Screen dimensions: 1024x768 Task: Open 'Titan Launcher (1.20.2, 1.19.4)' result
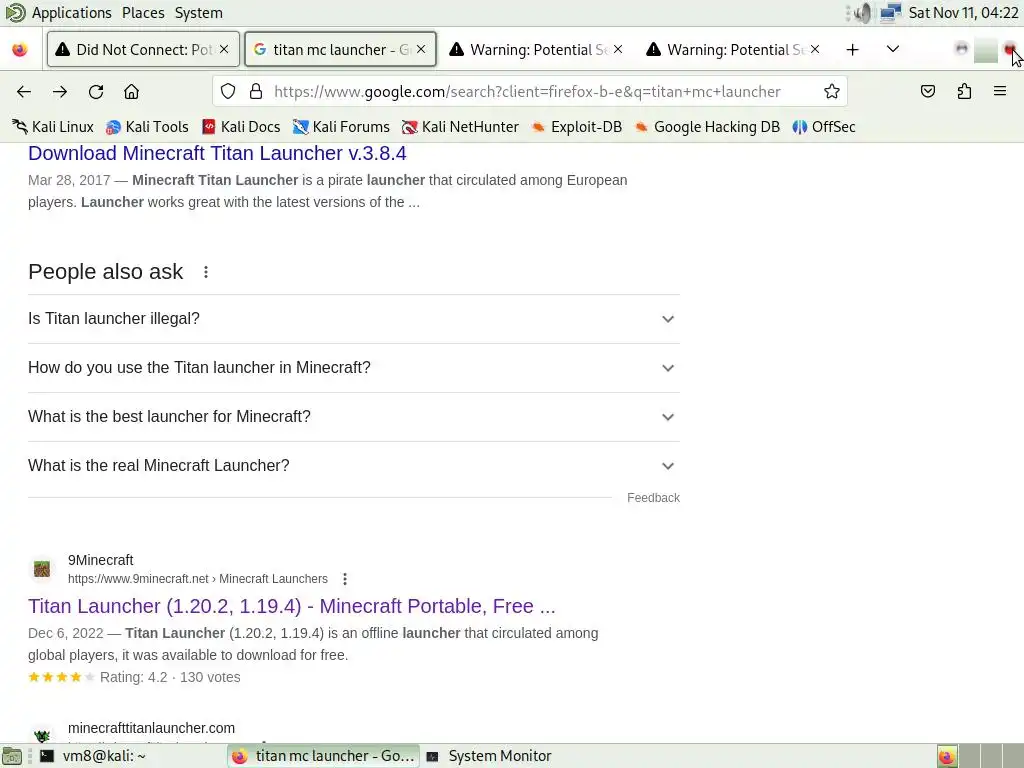pos(291,606)
